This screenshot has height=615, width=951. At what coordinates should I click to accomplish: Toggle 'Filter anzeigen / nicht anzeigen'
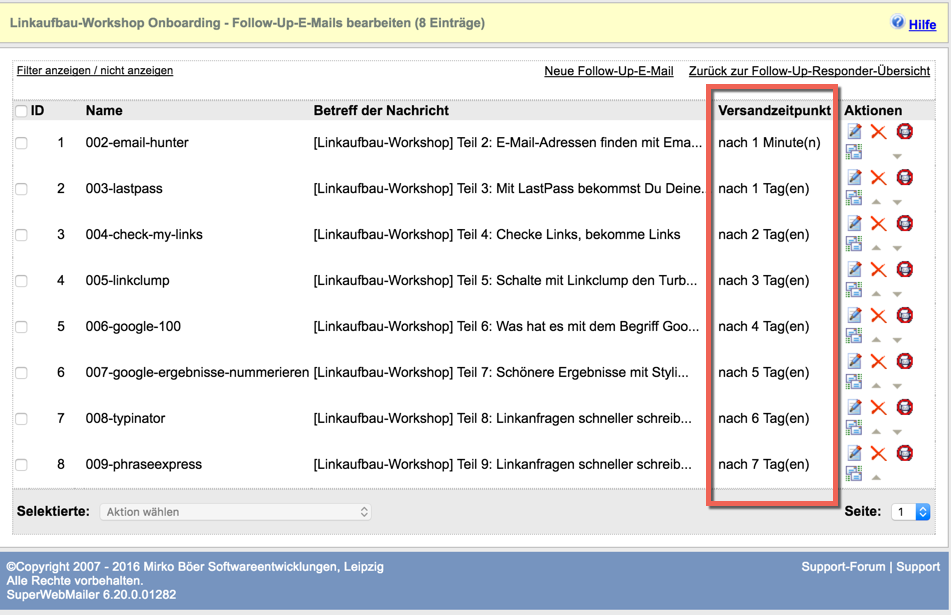coord(95,70)
